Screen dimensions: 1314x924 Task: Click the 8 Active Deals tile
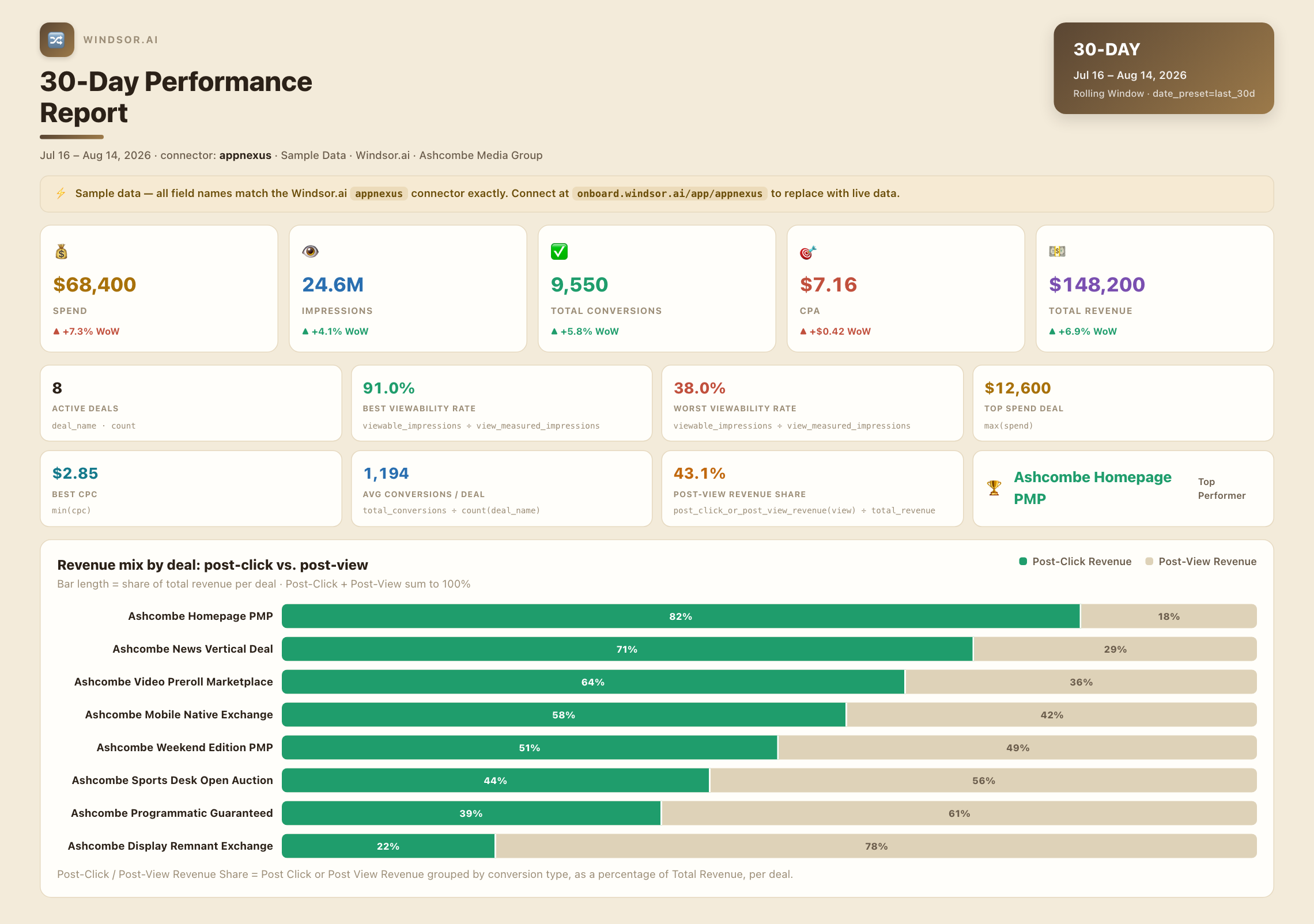click(x=191, y=403)
